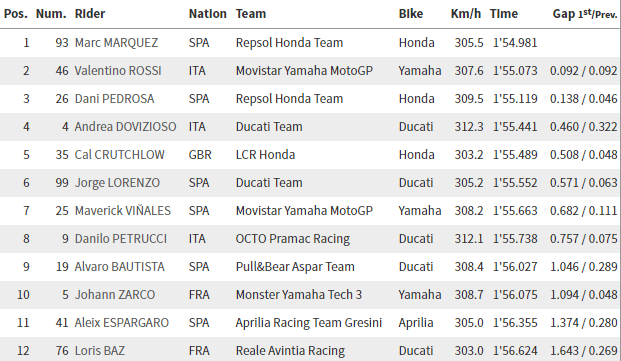Screen dimensions: 621x361
Task: Select Aprilia Racing Team Gresini cell
Action: pos(309,323)
